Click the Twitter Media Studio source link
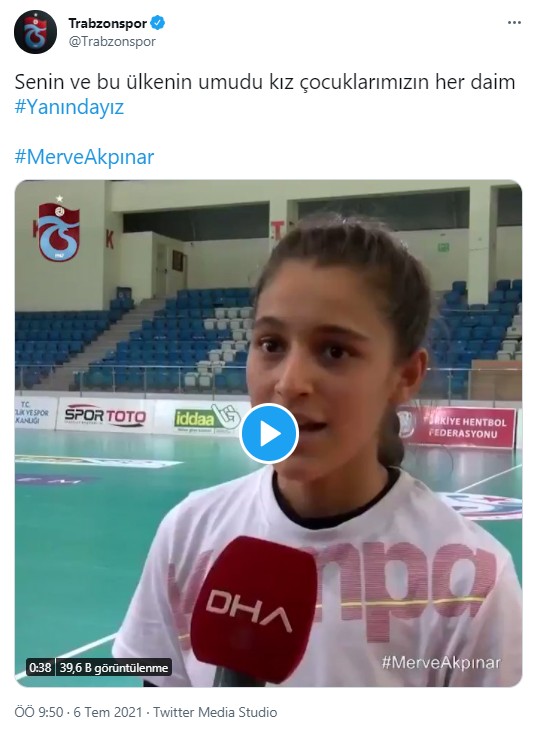Screen dimensions: 538x735 click(215, 712)
